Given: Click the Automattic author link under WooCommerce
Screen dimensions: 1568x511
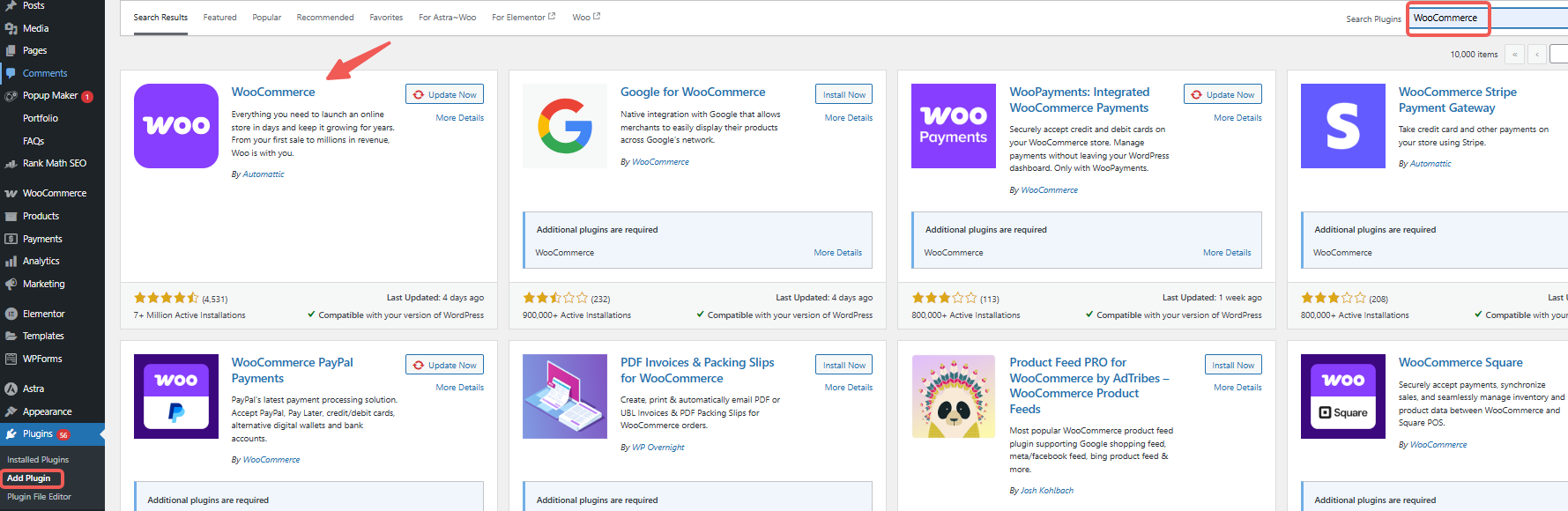Looking at the screenshot, I should click(264, 174).
